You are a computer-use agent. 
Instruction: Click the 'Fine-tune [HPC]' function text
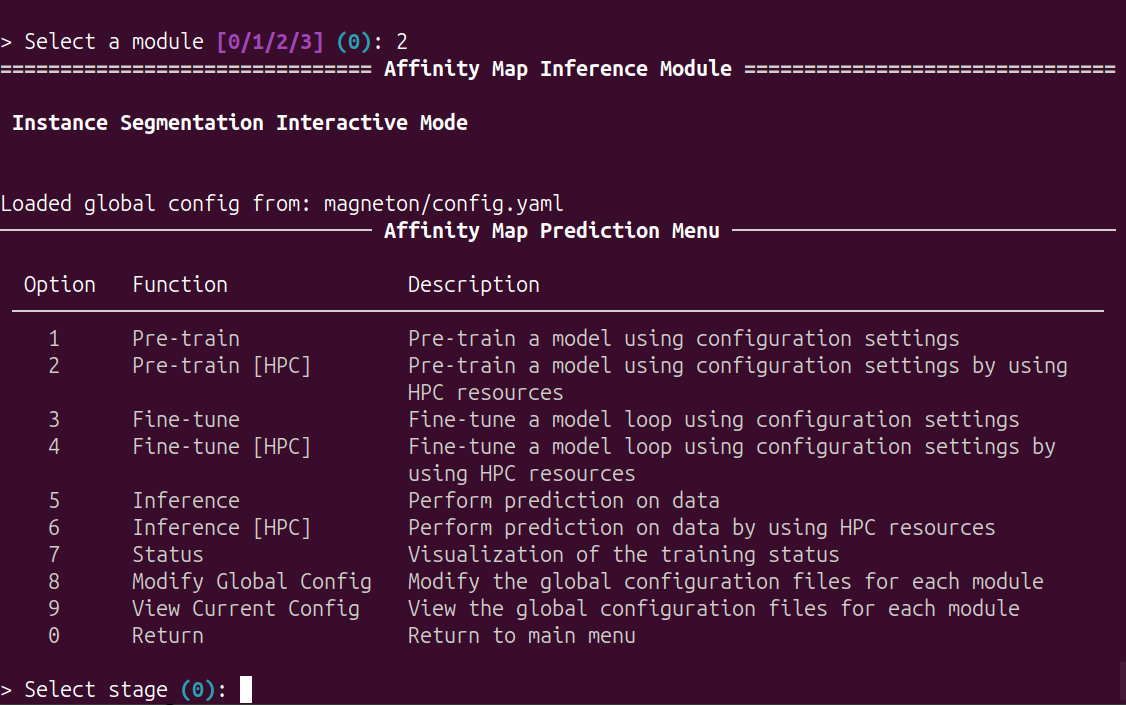222,447
